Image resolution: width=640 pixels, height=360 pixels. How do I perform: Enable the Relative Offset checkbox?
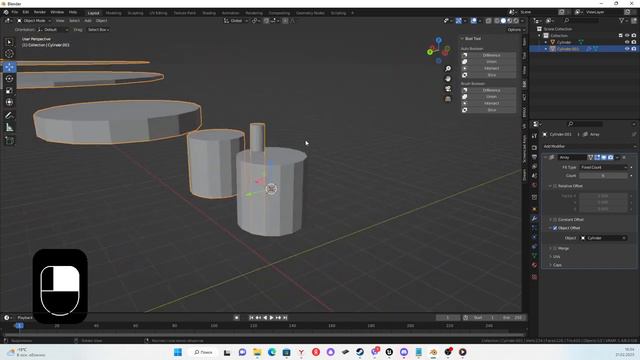pos(555,186)
